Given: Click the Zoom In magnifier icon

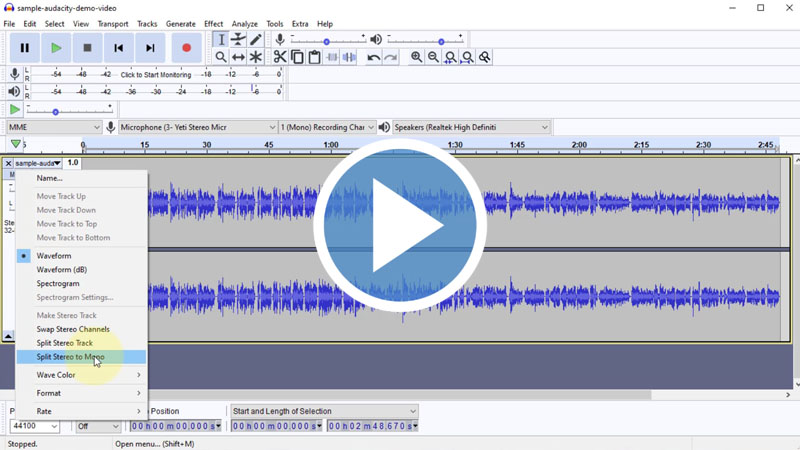Looking at the screenshot, I should pyautogui.click(x=416, y=57).
